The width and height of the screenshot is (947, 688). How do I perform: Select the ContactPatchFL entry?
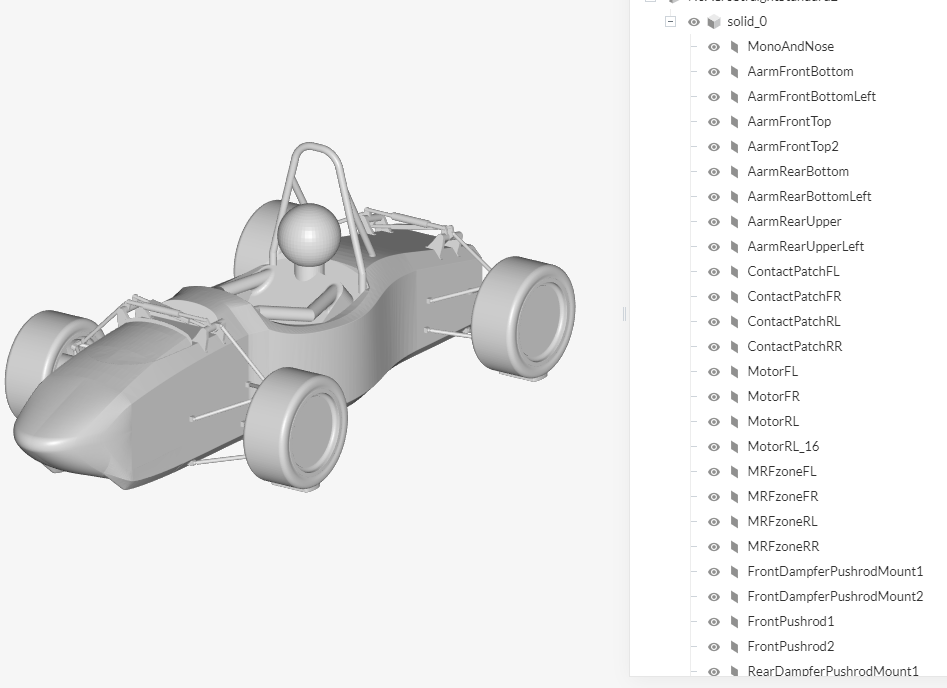click(793, 272)
